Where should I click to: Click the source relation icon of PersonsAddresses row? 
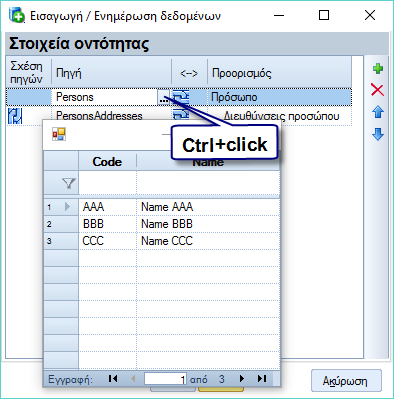click(x=15, y=116)
